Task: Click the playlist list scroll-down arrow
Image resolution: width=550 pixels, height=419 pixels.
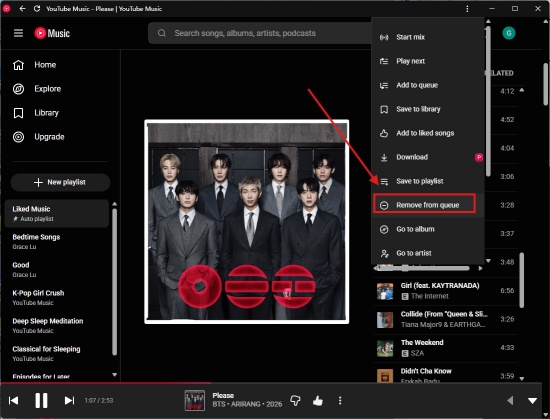Action: (x=114, y=375)
